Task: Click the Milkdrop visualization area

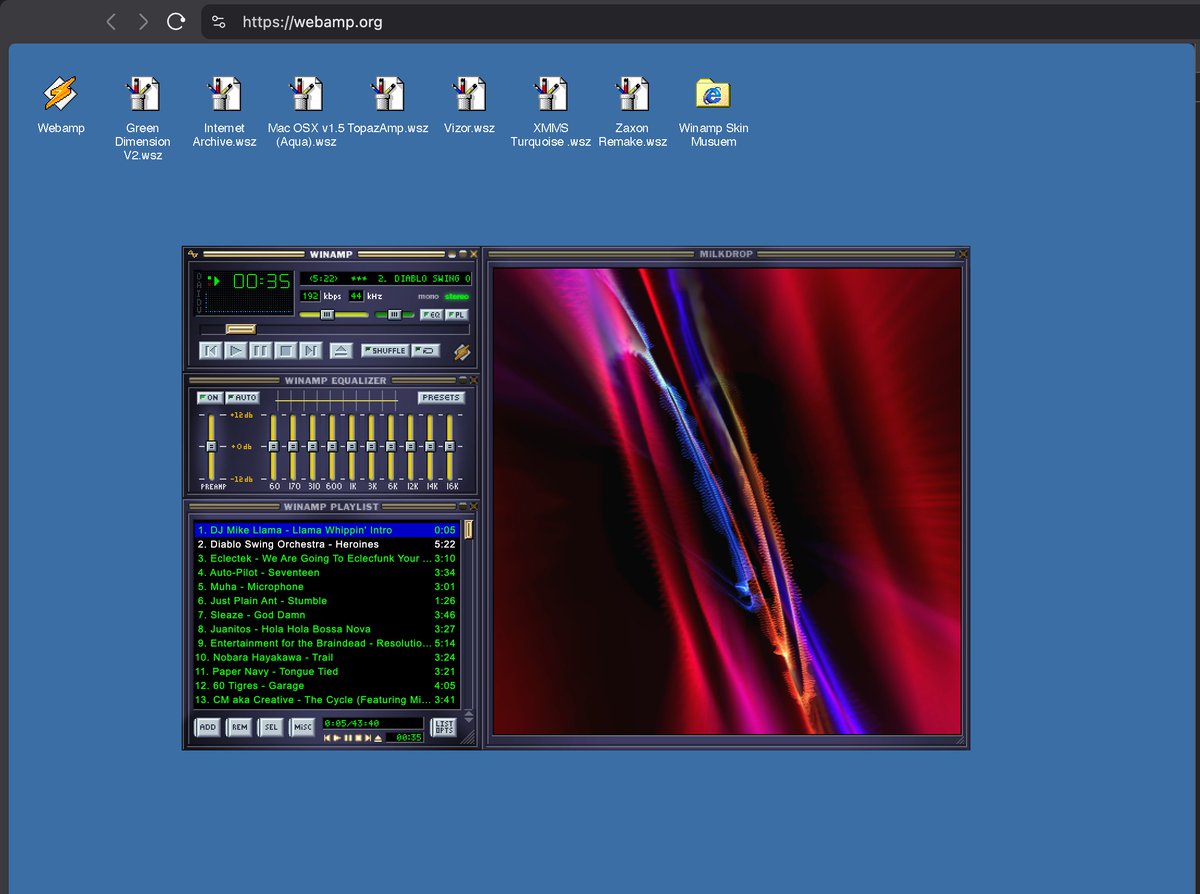Action: (x=727, y=501)
